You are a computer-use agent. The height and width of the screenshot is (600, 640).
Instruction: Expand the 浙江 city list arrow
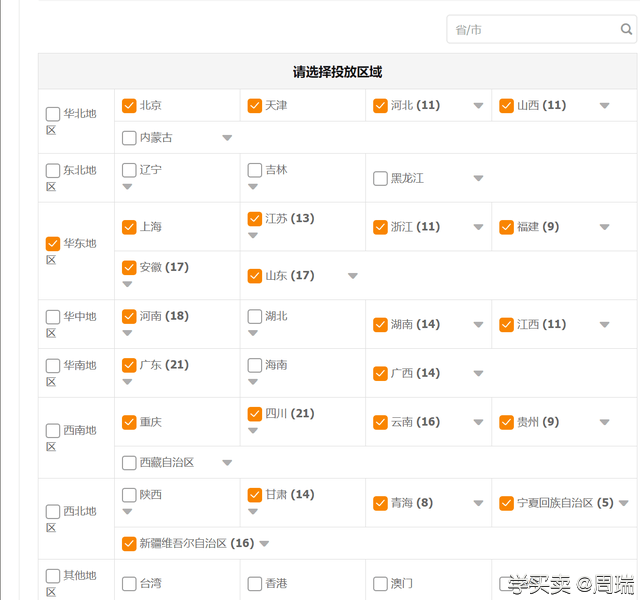[478, 227]
